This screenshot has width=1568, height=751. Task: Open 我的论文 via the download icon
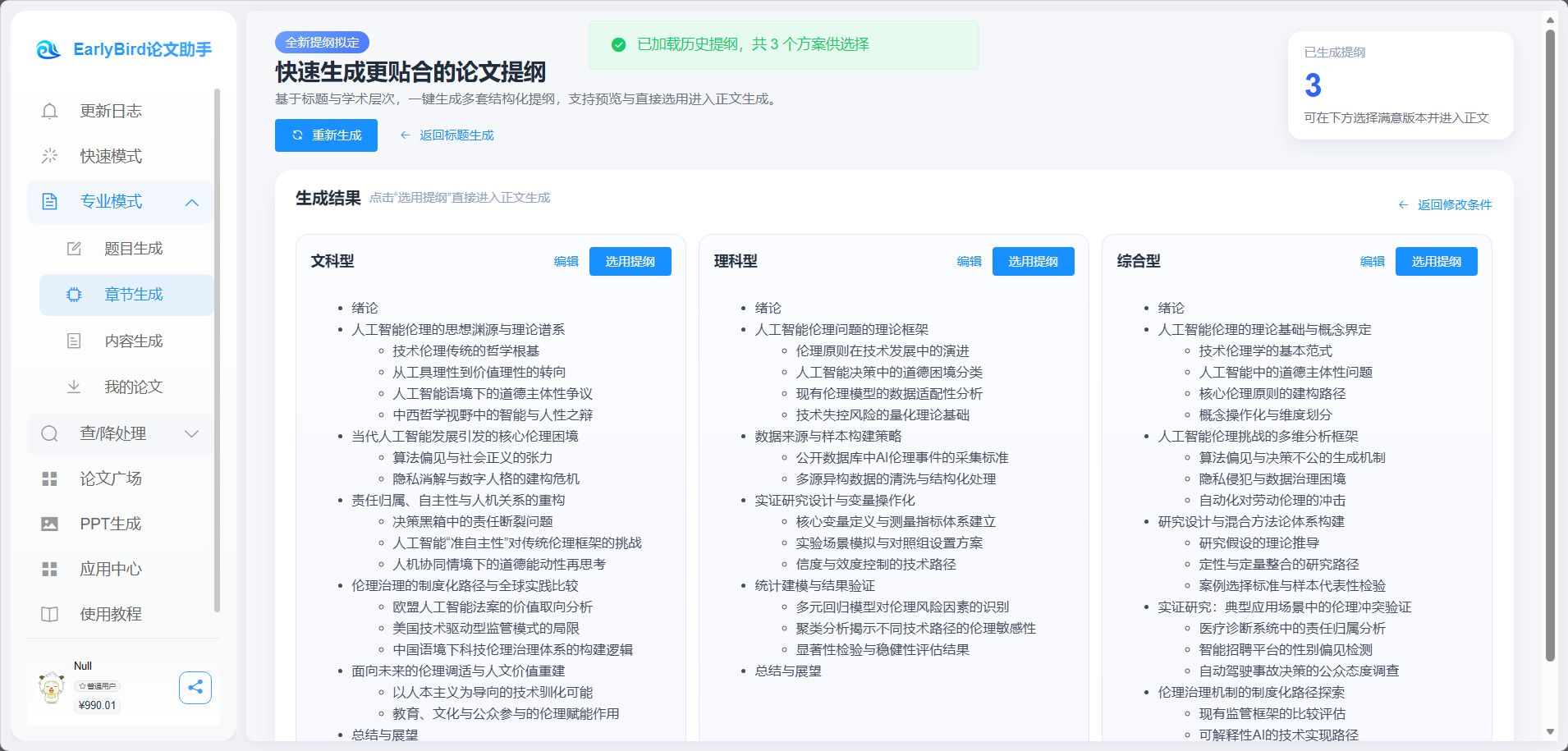tap(74, 387)
